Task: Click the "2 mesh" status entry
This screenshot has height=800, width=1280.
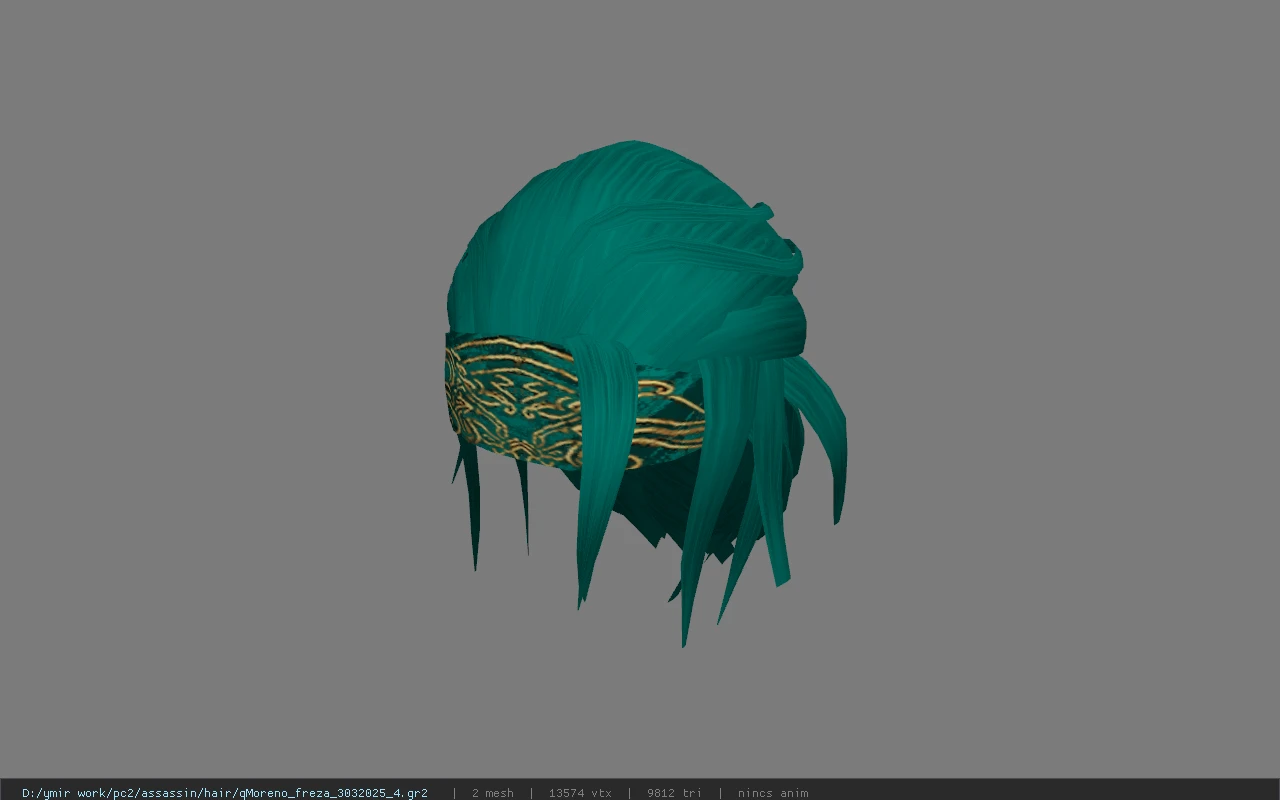Action: tap(492, 793)
